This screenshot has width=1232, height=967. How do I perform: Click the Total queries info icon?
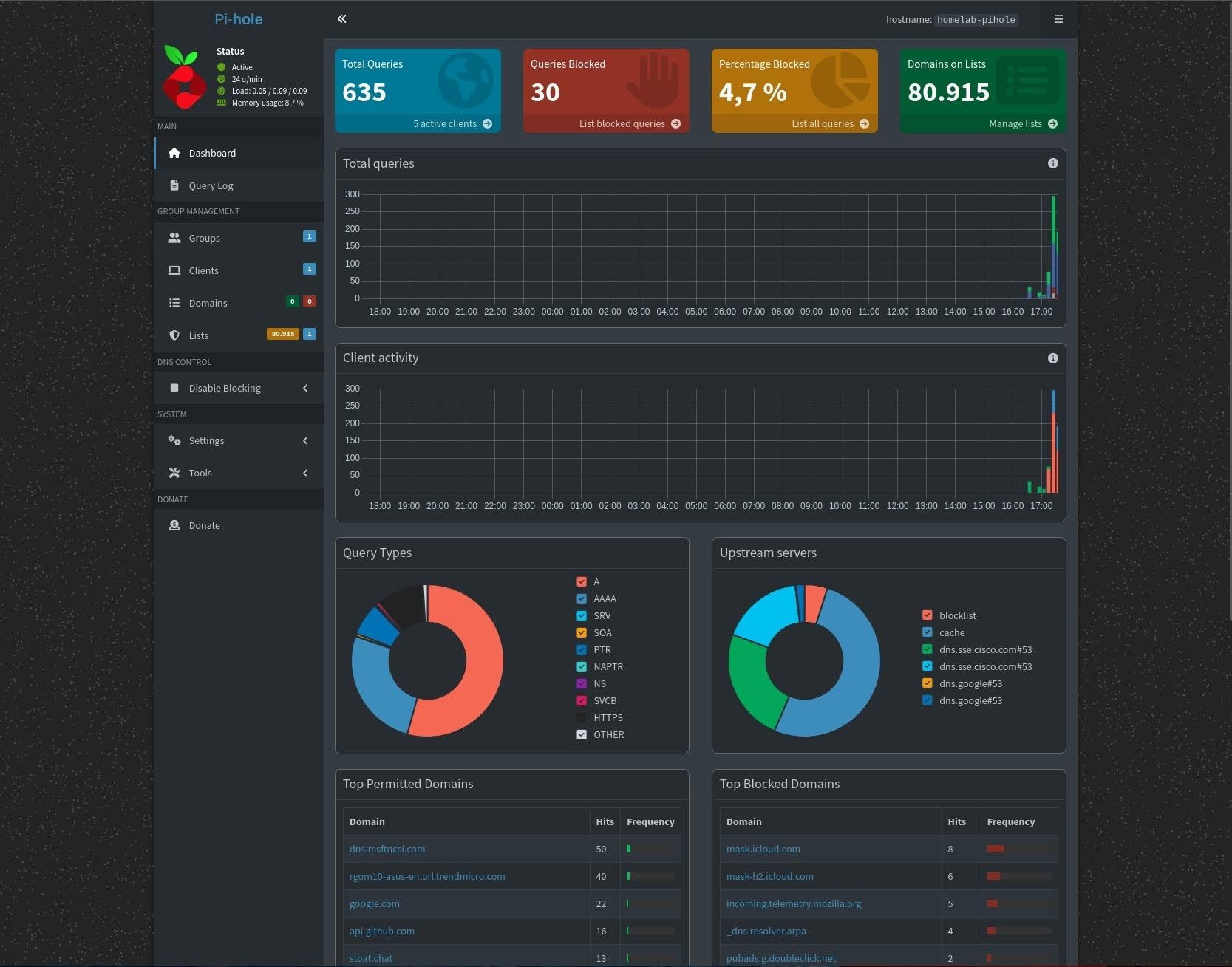click(x=1052, y=163)
